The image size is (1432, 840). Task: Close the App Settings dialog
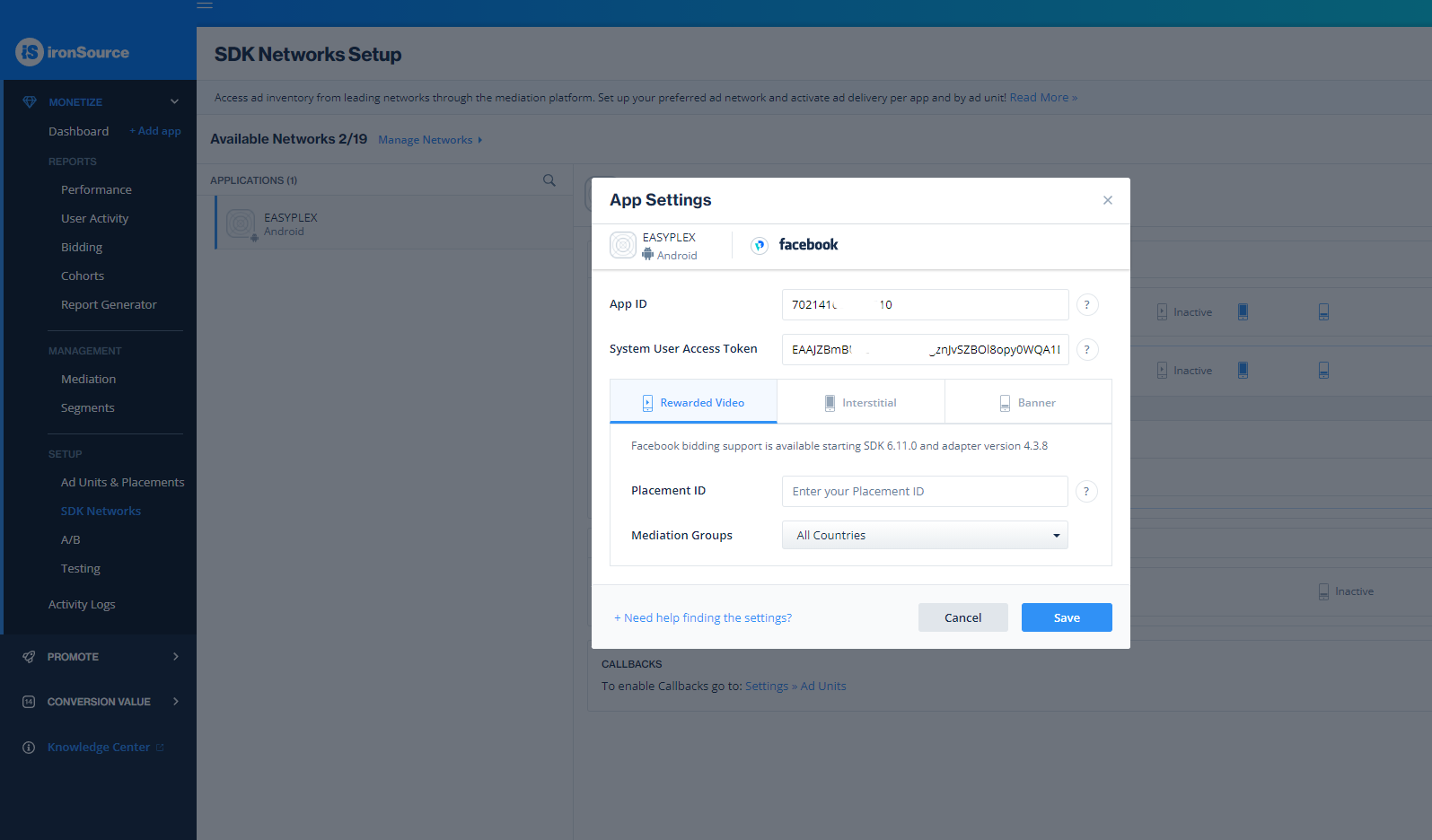(x=1108, y=200)
